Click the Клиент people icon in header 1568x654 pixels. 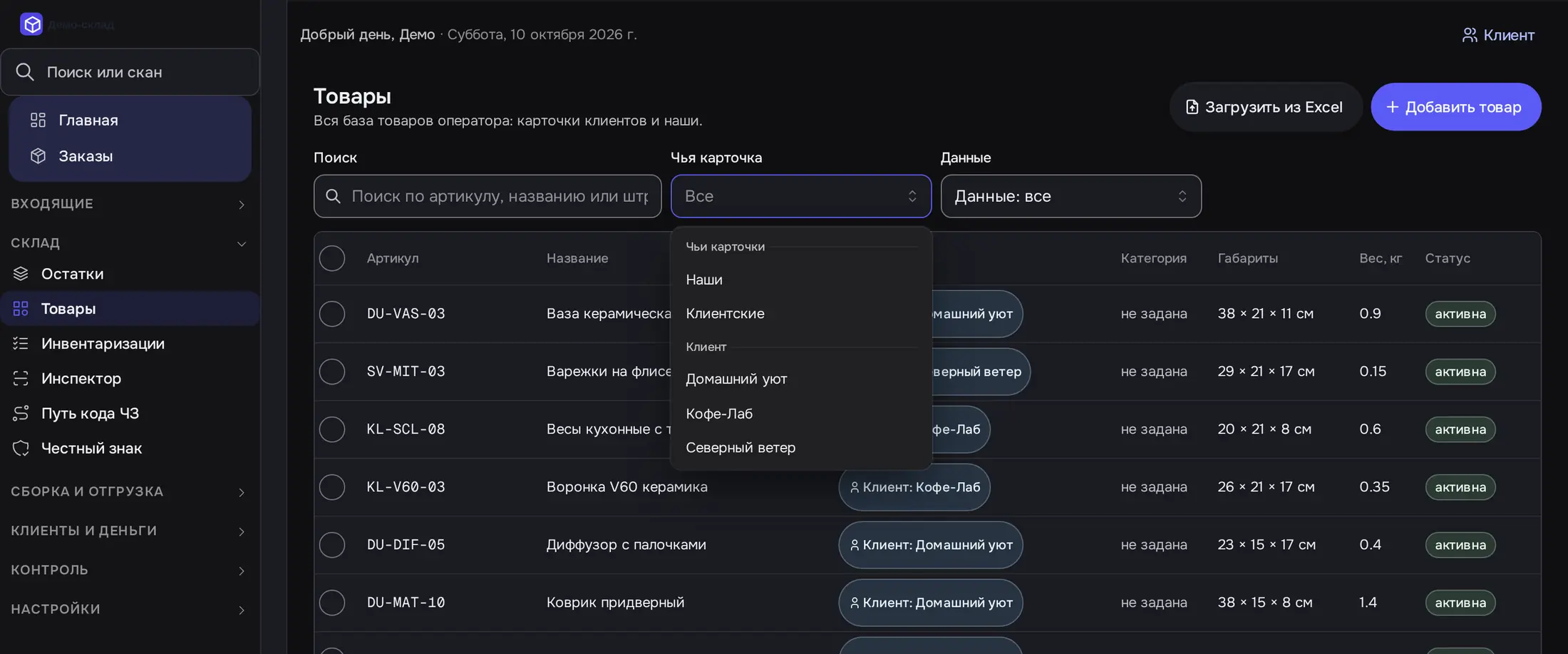pyautogui.click(x=1470, y=35)
